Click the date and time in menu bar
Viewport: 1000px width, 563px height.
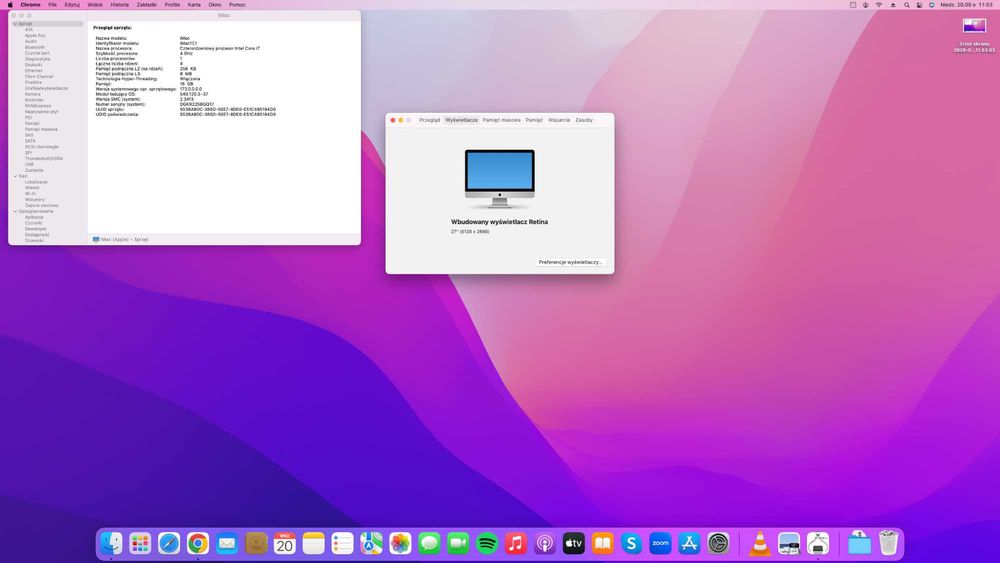point(966,4)
